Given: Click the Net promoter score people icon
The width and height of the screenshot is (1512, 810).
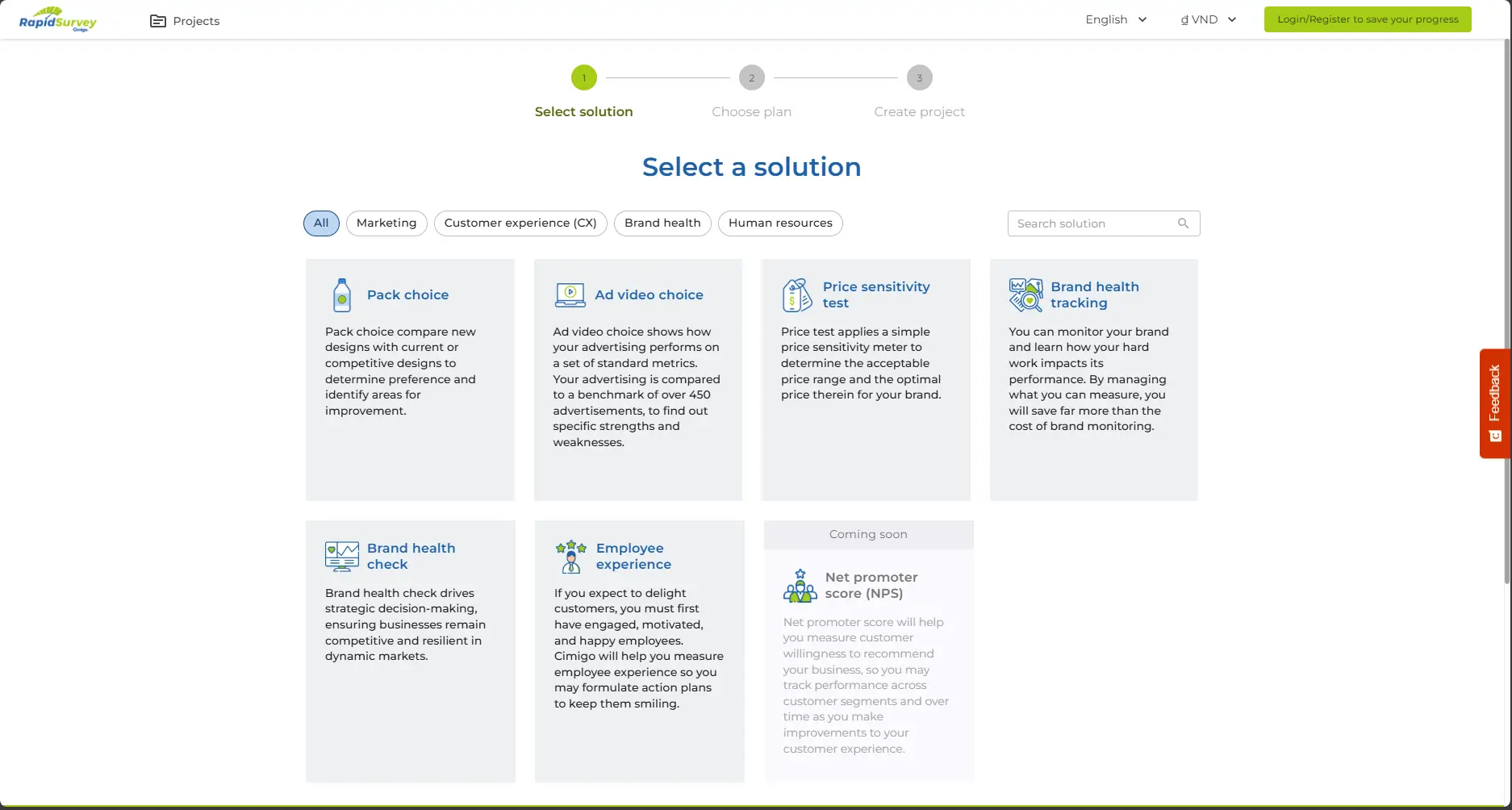Looking at the screenshot, I should (x=800, y=586).
